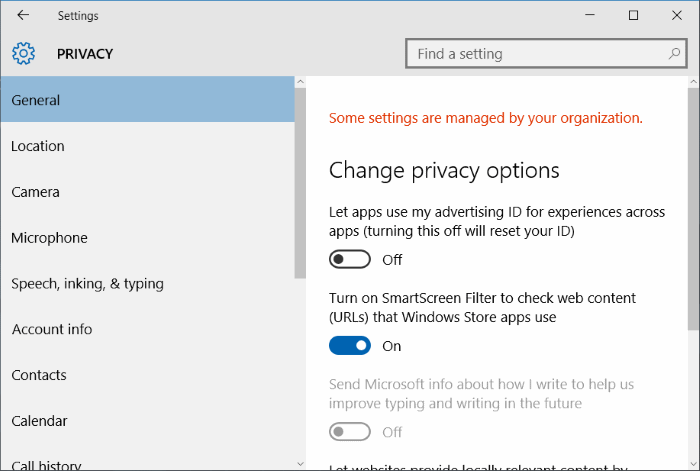
Task: Toggle the disabled typing info switch
Action: [x=350, y=432]
